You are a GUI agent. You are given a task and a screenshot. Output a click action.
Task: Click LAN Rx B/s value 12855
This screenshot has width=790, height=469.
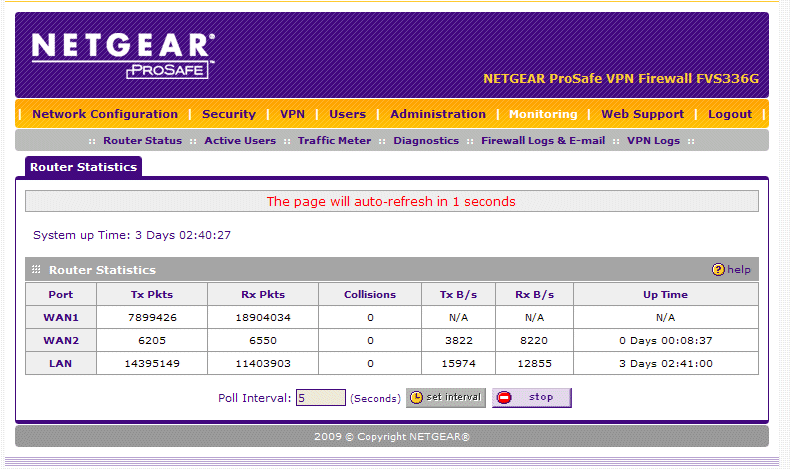[x=535, y=364]
